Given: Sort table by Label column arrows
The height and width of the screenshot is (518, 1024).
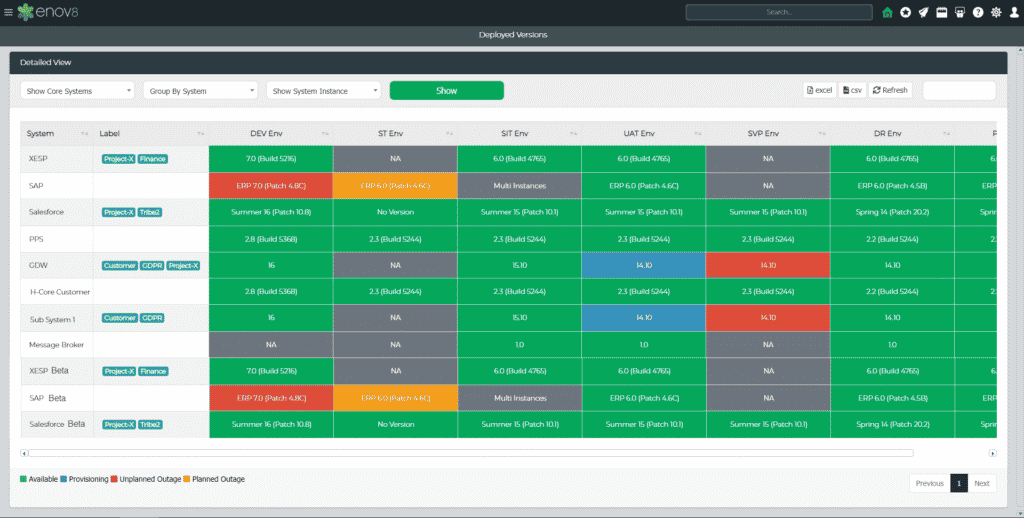Looking at the screenshot, I should 200,134.
